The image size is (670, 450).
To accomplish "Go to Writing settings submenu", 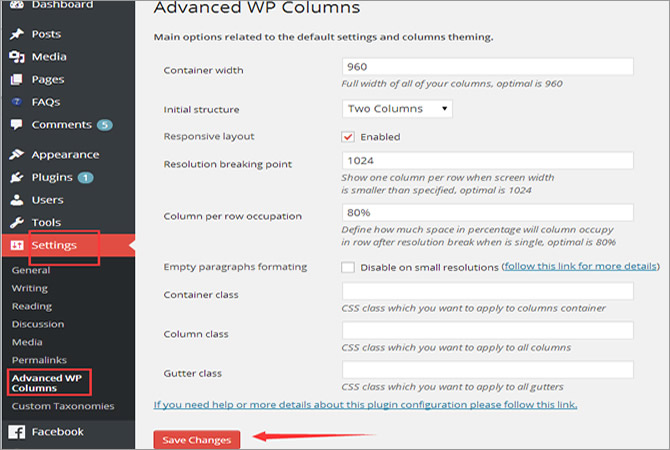I will pos(29,288).
